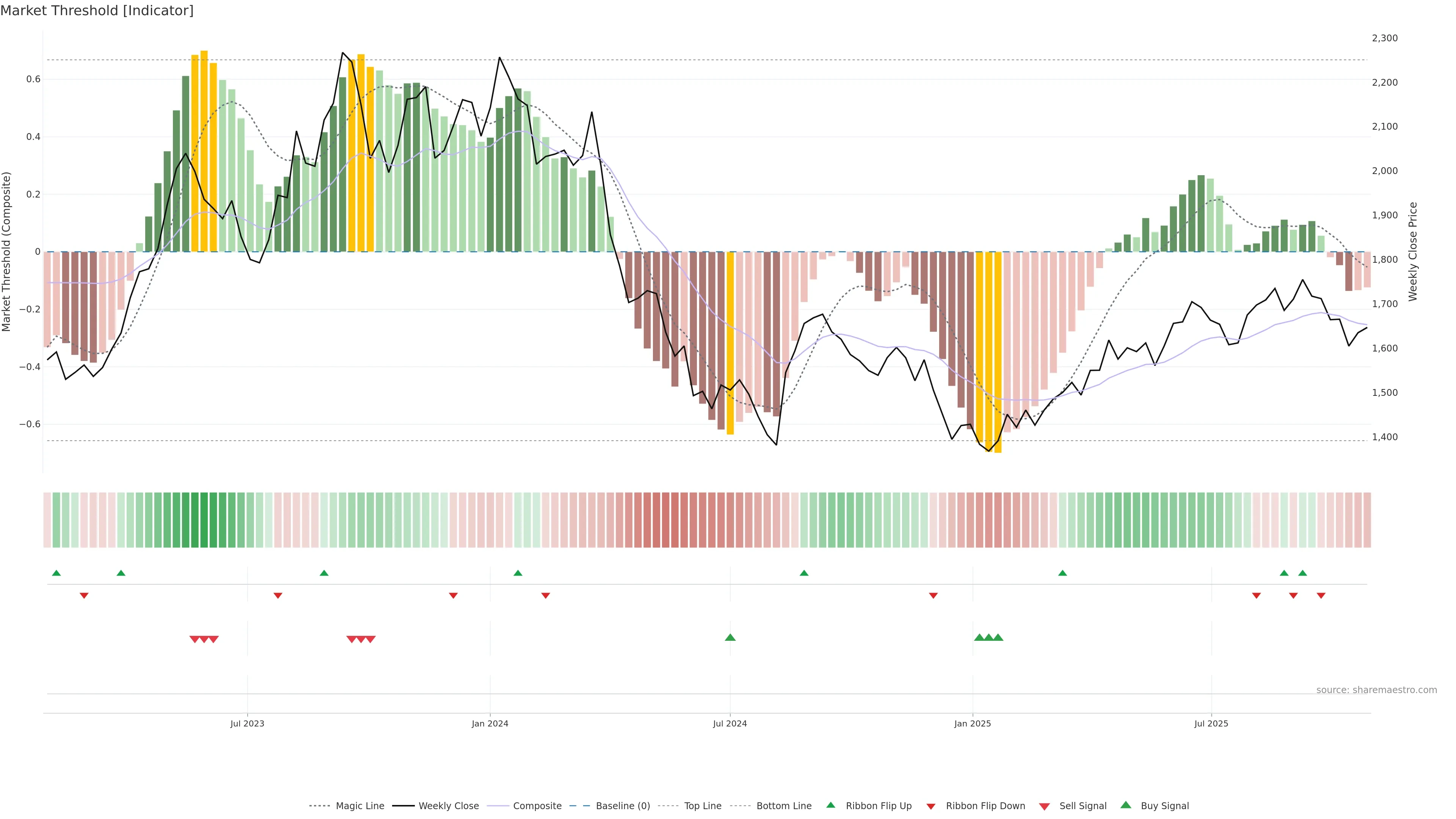Screen dimensions: 1456x819
Task: Click the Jan 2025 x-axis label
Action: 972,723
